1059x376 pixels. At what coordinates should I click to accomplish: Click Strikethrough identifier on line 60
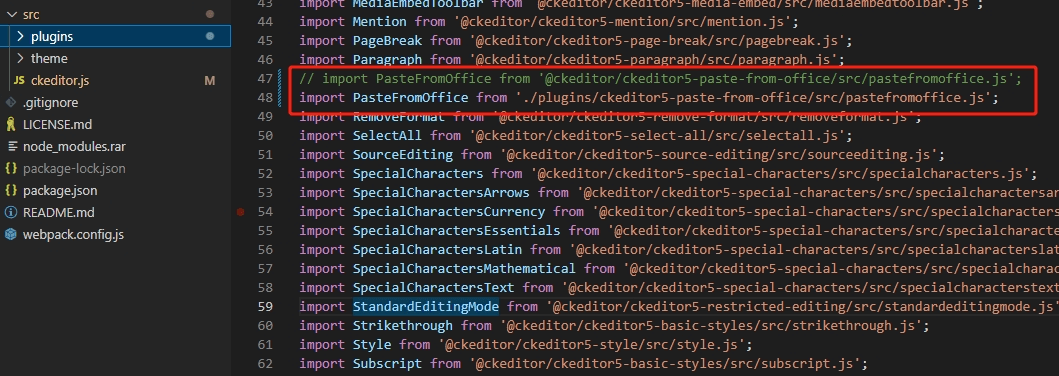coord(403,325)
